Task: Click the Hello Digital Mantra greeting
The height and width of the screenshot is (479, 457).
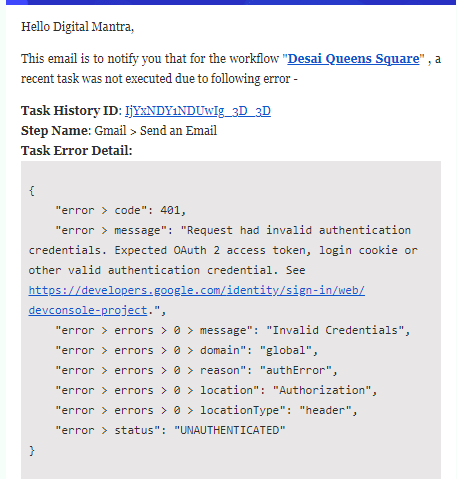Action: (x=77, y=27)
